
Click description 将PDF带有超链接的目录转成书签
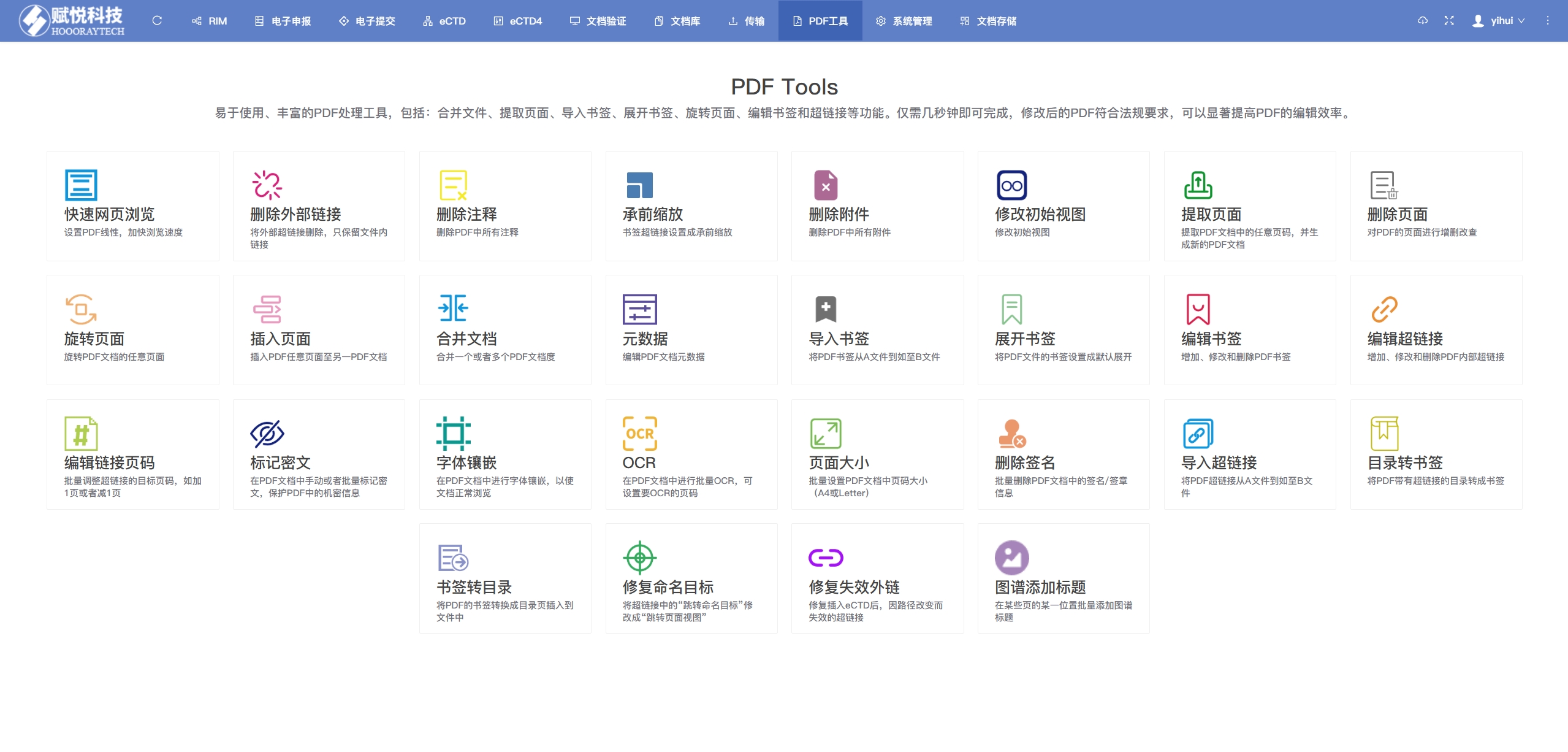(x=1436, y=481)
